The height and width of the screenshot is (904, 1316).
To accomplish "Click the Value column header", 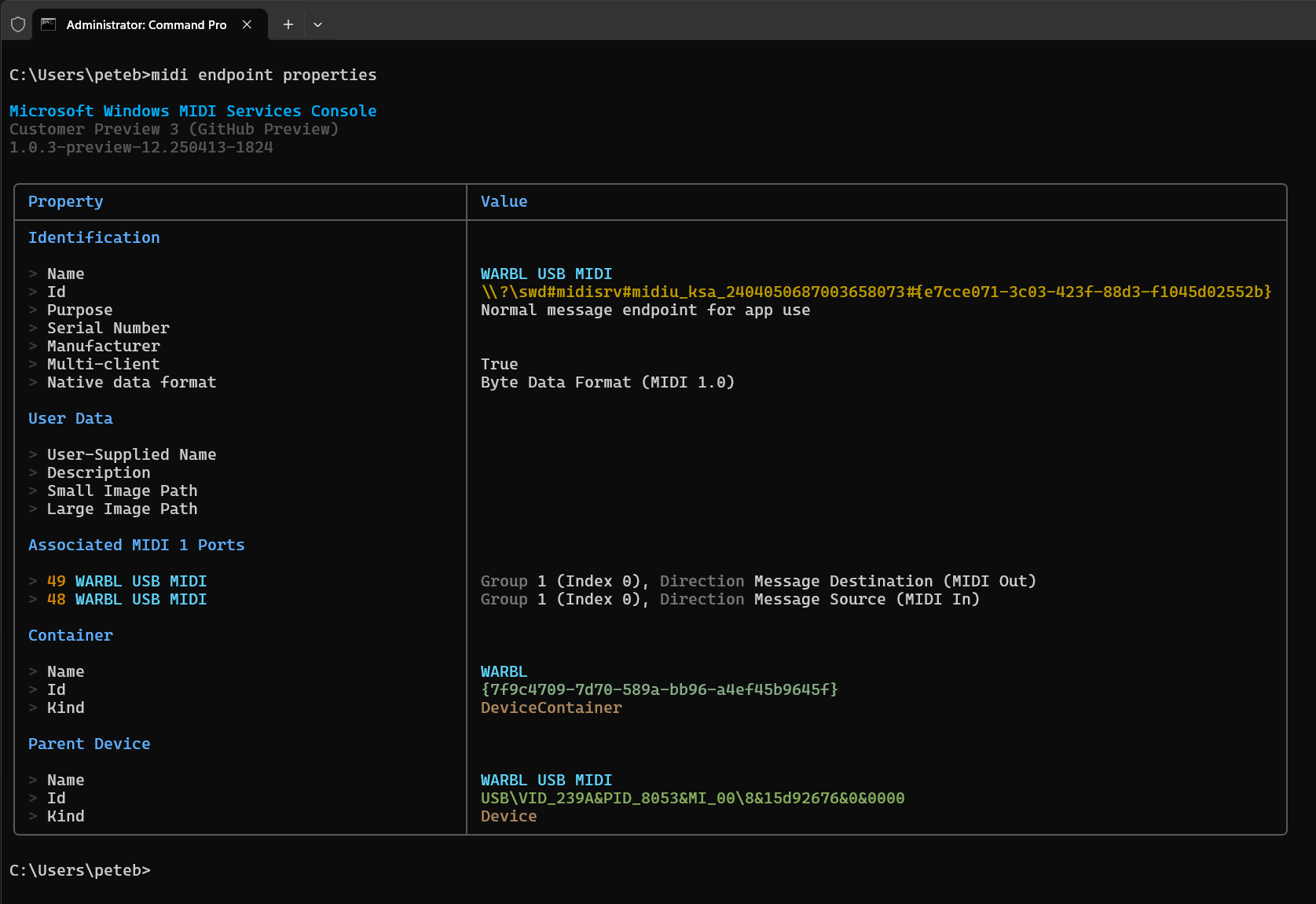I will [x=504, y=201].
